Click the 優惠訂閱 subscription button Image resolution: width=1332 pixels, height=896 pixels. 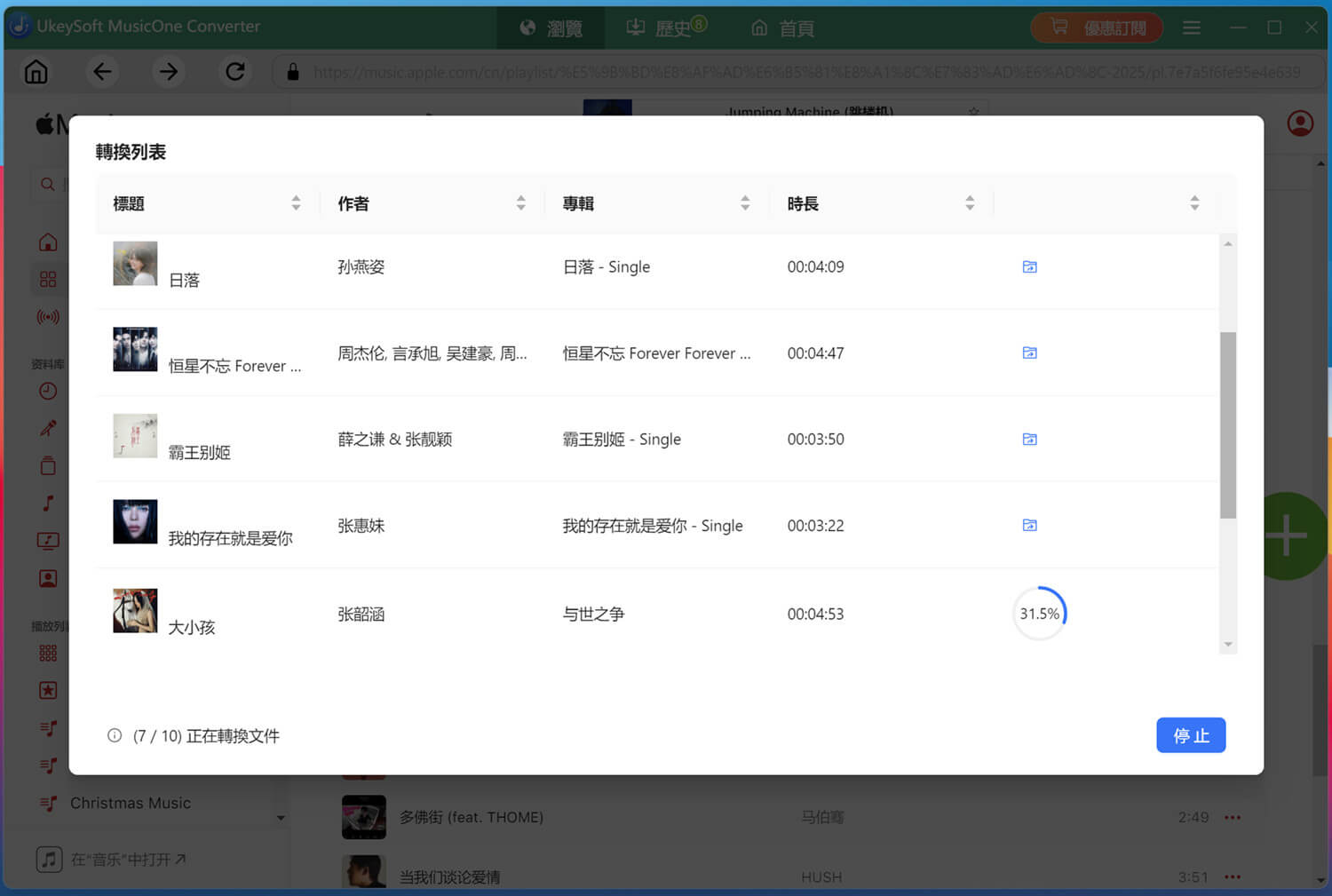tap(1097, 28)
